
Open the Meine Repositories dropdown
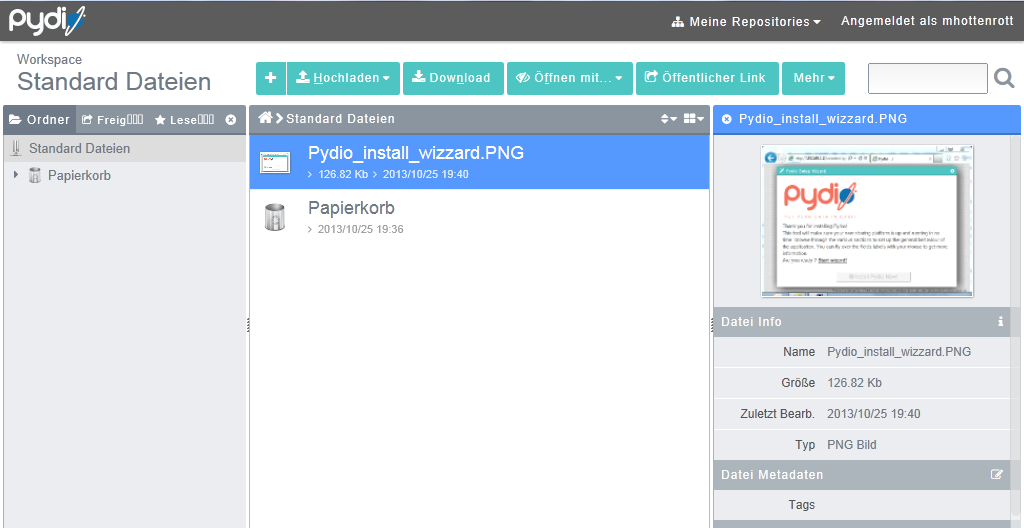746,22
